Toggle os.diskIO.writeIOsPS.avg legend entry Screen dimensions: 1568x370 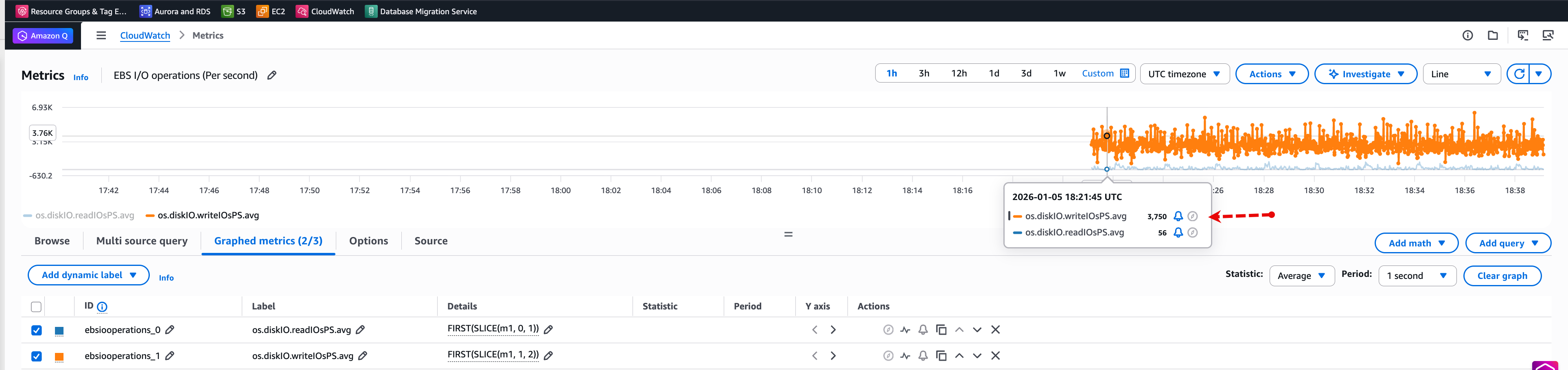pos(203,215)
